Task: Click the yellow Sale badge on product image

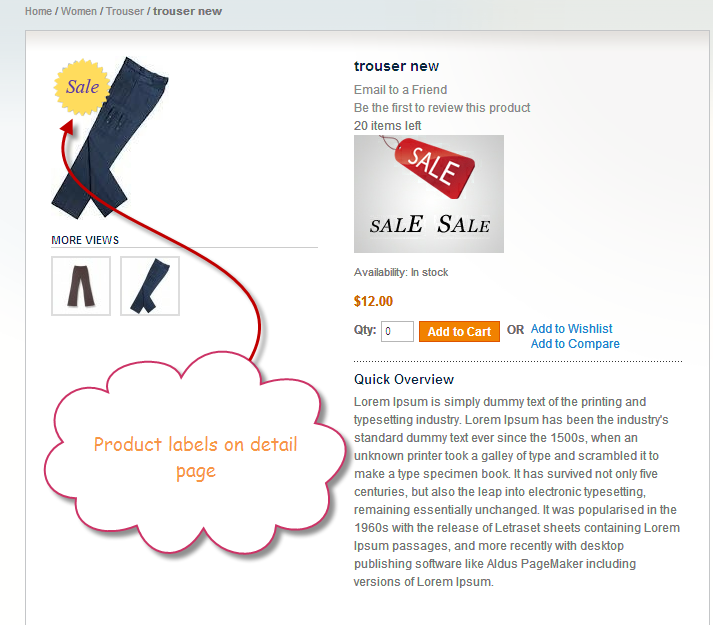Action: click(82, 87)
